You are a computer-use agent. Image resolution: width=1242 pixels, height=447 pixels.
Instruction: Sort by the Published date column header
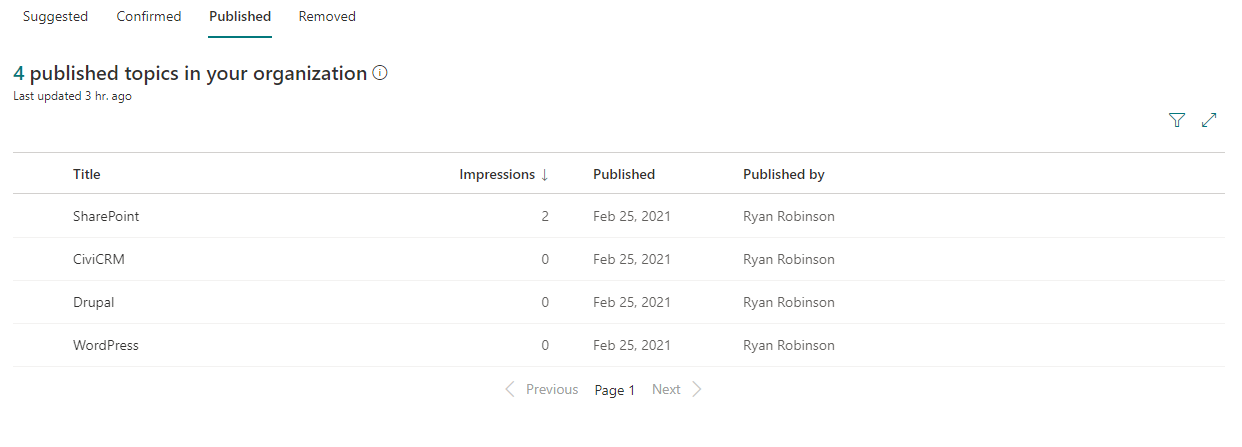point(624,174)
